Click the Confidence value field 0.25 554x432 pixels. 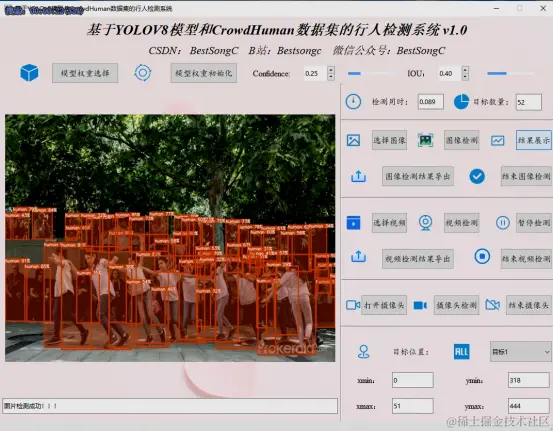316,73
